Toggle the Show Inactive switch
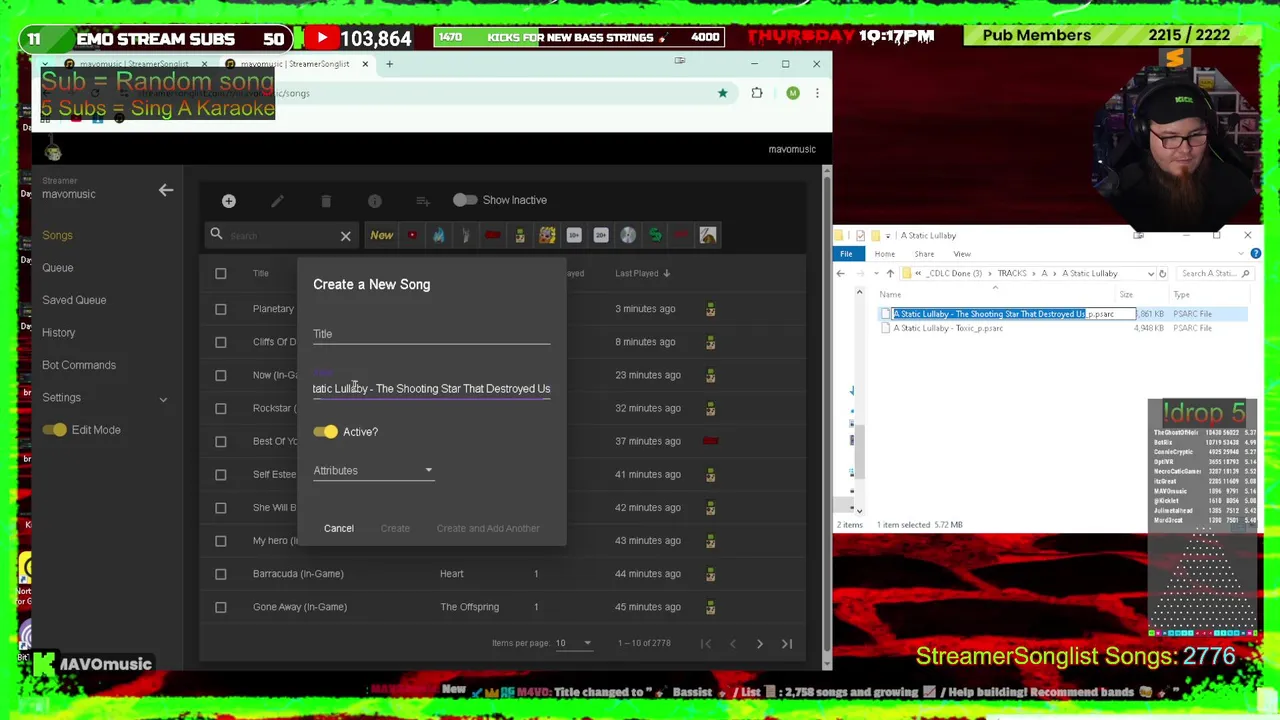Screen dimensions: 1280x720 [x=465, y=200]
